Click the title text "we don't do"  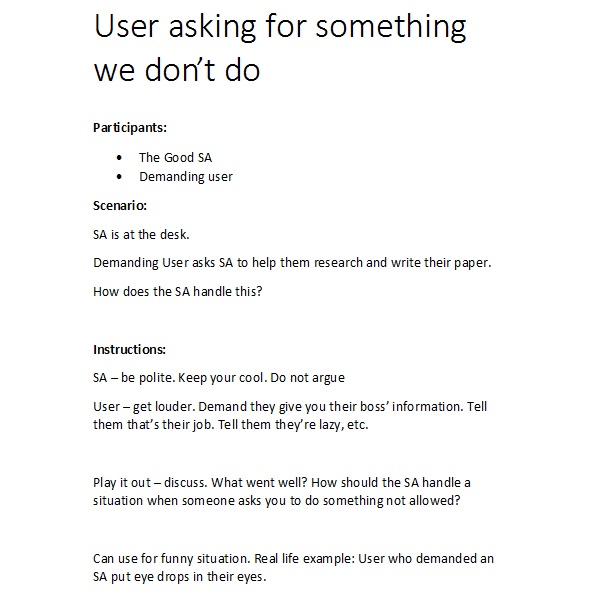176,71
